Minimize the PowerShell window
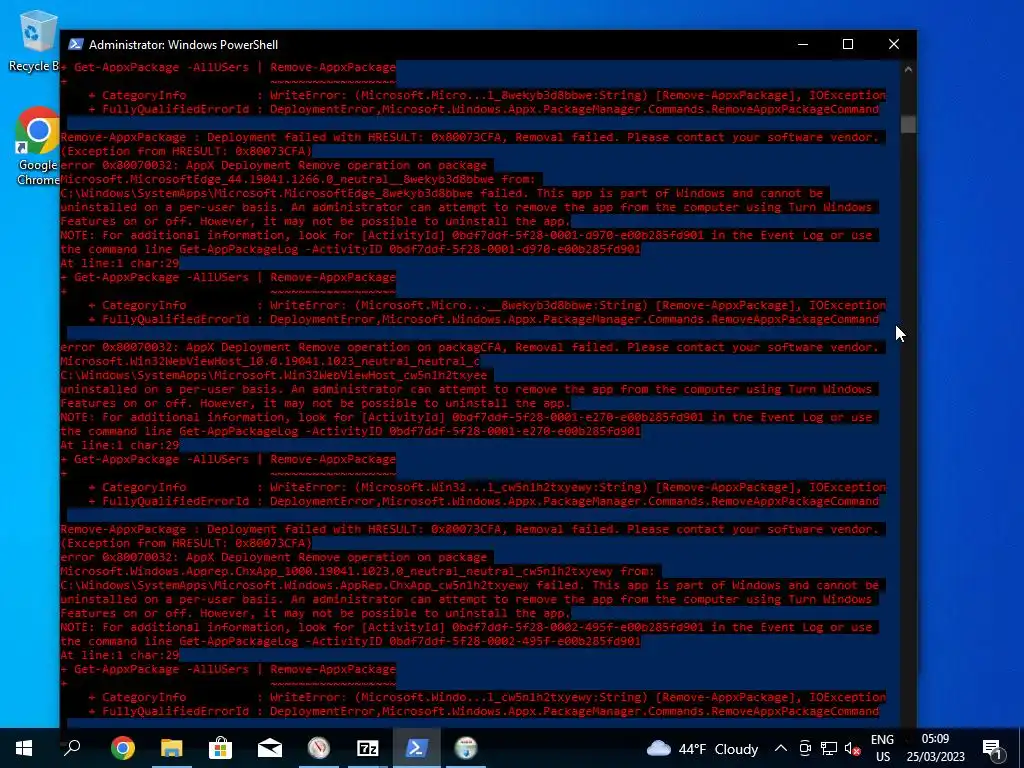 pos(803,44)
